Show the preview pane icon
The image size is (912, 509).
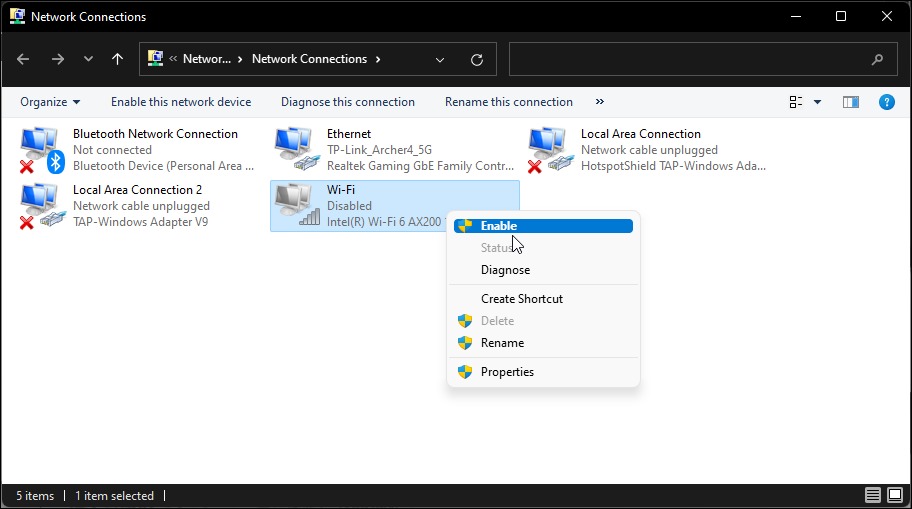851,102
